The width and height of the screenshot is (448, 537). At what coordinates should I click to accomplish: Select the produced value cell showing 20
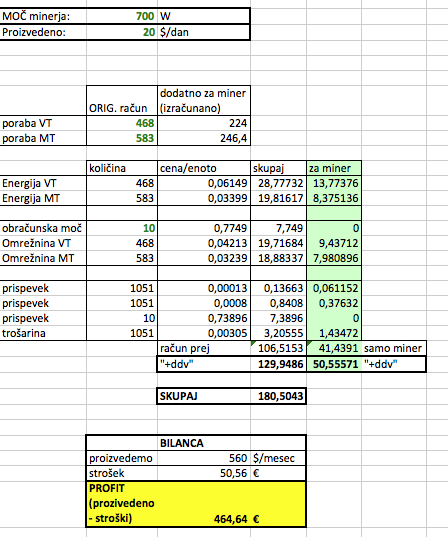click(x=122, y=32)
